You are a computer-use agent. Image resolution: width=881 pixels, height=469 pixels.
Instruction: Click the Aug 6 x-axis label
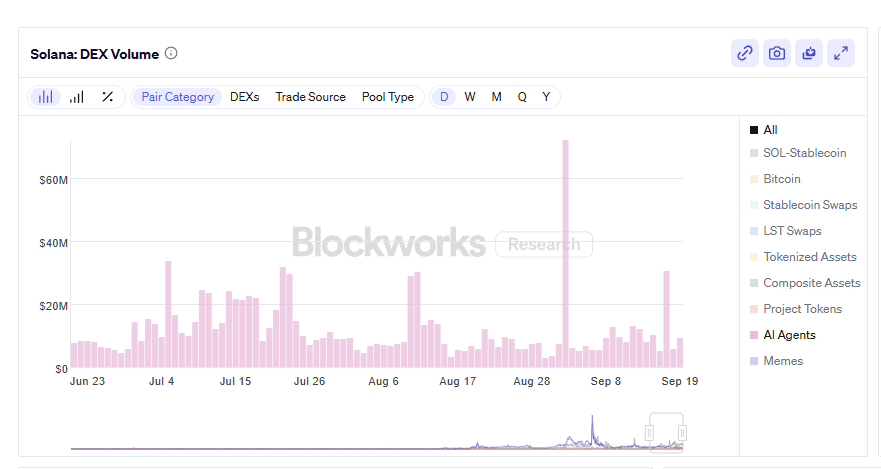[x=383, y=381]
